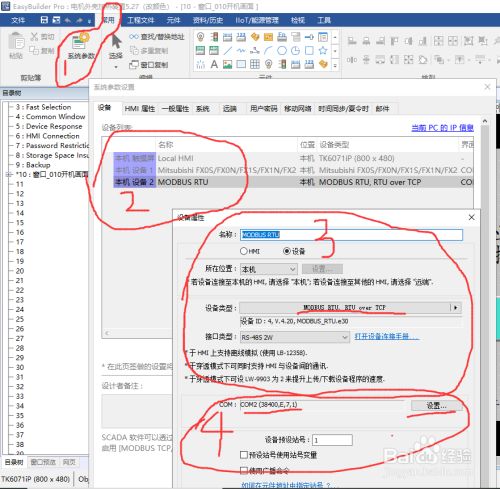The width and height of the screenshot is (500, 489).
Task: Expand the object gallery list
Action: (x=335, y=64)
